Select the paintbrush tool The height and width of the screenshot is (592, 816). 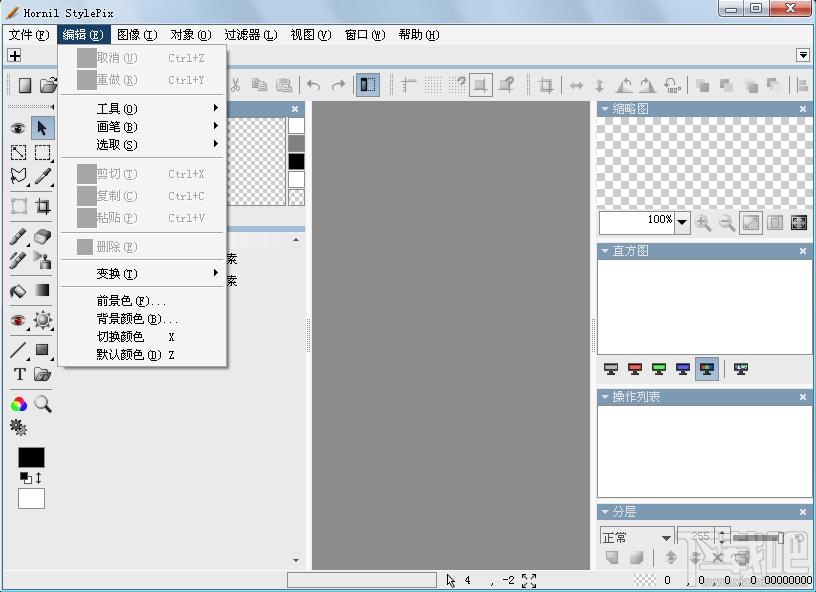[x=19, y=237]
